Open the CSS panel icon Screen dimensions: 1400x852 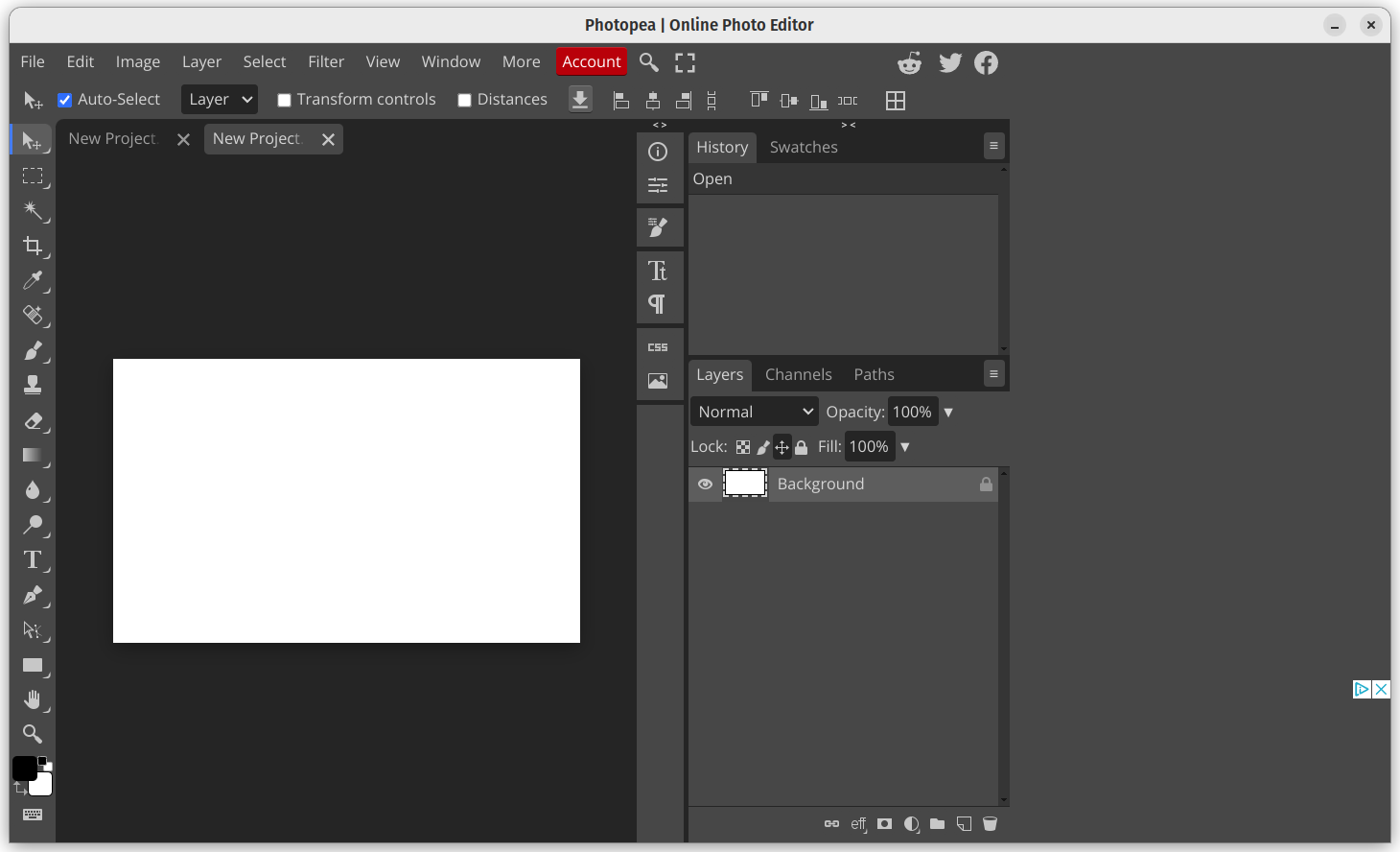[x=658, y=347]
